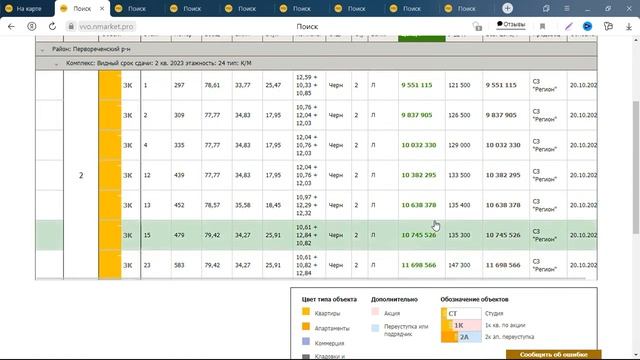Click the orange Апартаменты color swatch

(x=306, y=327)
